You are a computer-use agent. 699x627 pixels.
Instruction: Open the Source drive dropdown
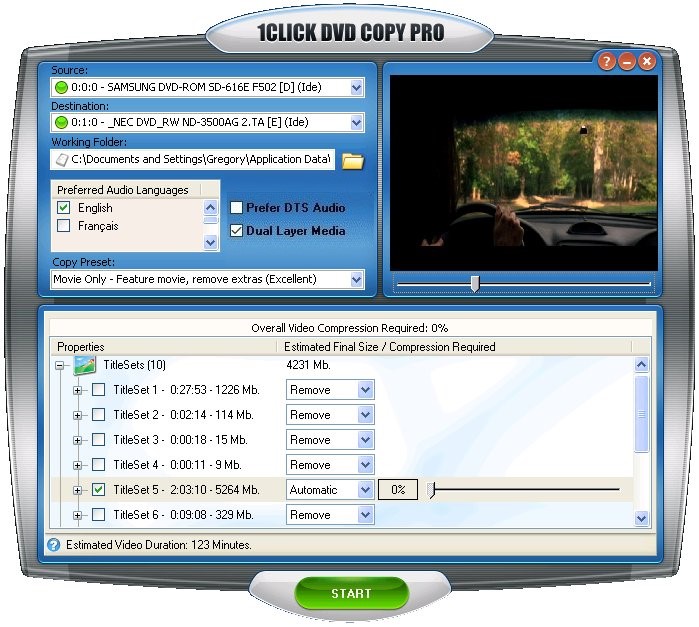357,88
